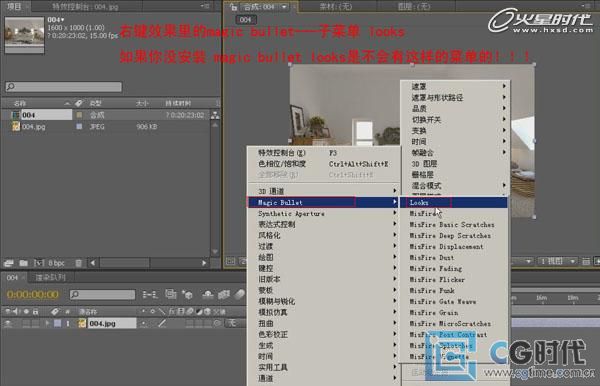The height and width of the screenshot is (386, 600).
Task: Click the composition mini-flowchart icon in timeline
Action: point(150,294)
